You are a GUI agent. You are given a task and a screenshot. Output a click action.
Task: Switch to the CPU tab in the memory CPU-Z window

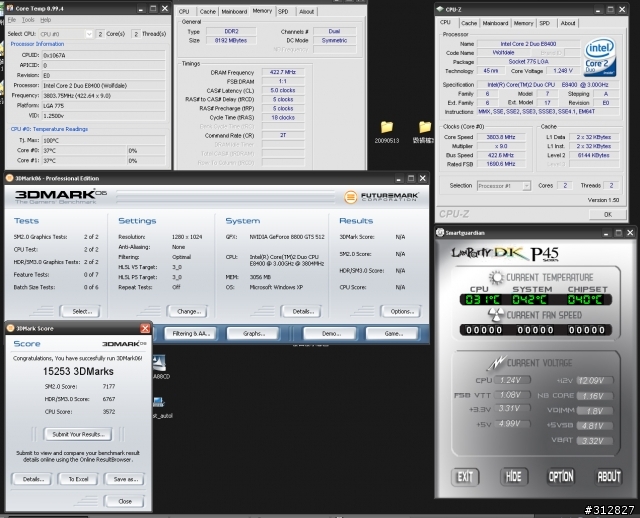click(184, 11)
